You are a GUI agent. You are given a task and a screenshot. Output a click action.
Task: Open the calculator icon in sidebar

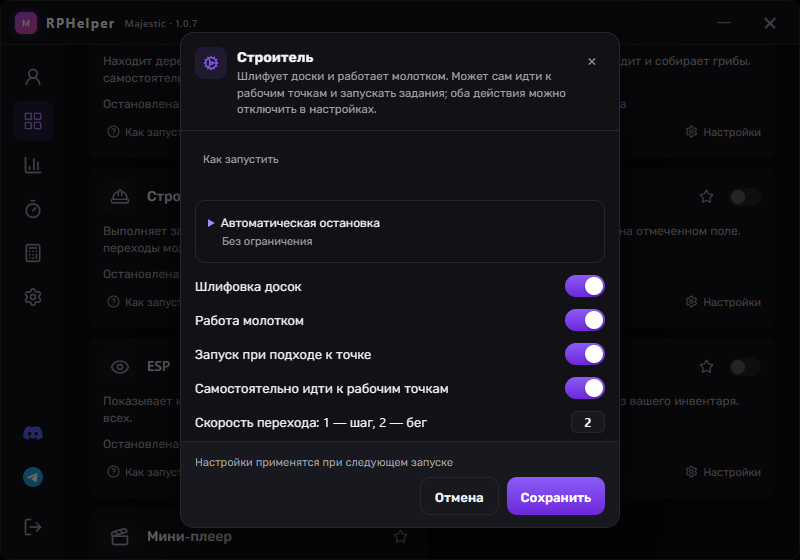(33, 253)
